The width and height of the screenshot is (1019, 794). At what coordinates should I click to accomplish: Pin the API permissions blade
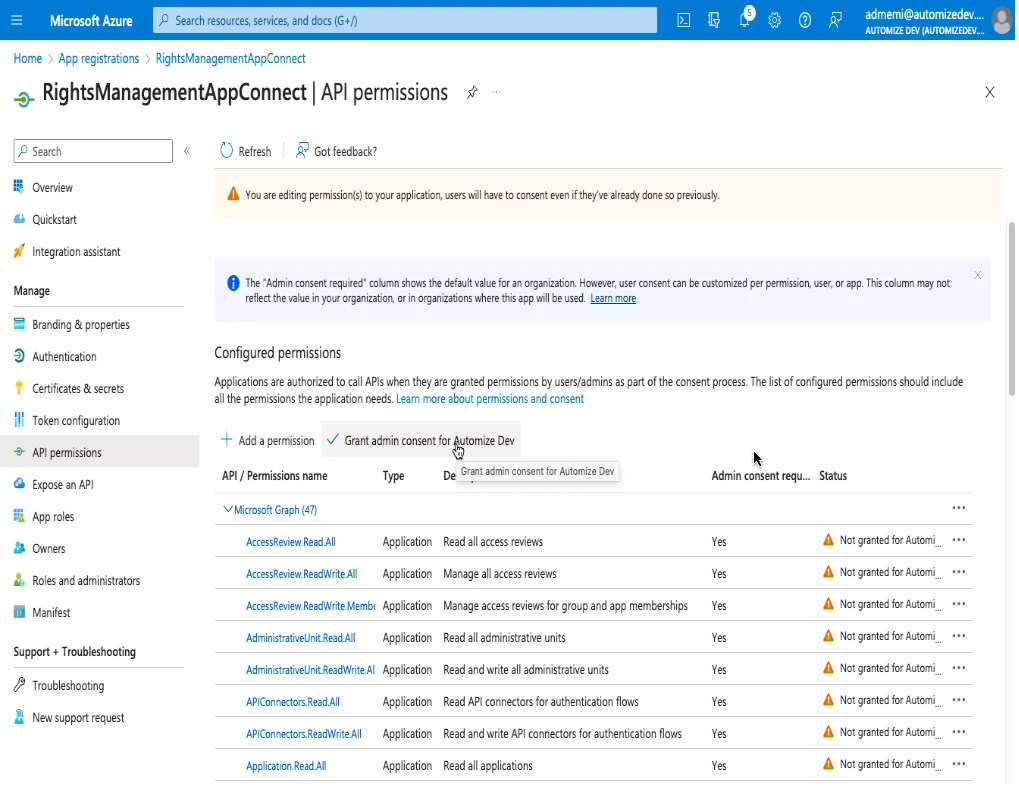click(x=472, y=92)
